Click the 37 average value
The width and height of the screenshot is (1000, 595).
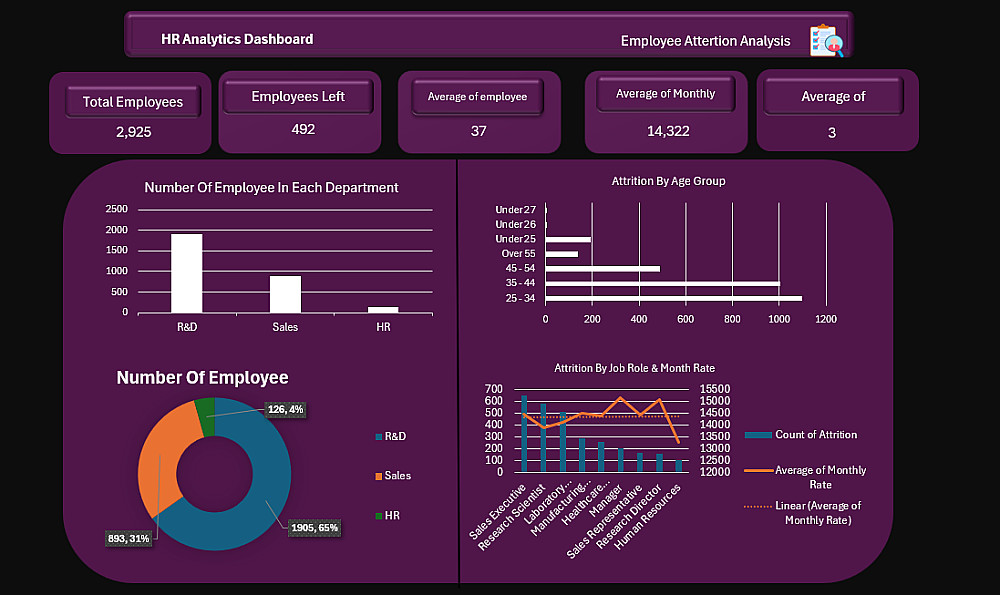478,131
